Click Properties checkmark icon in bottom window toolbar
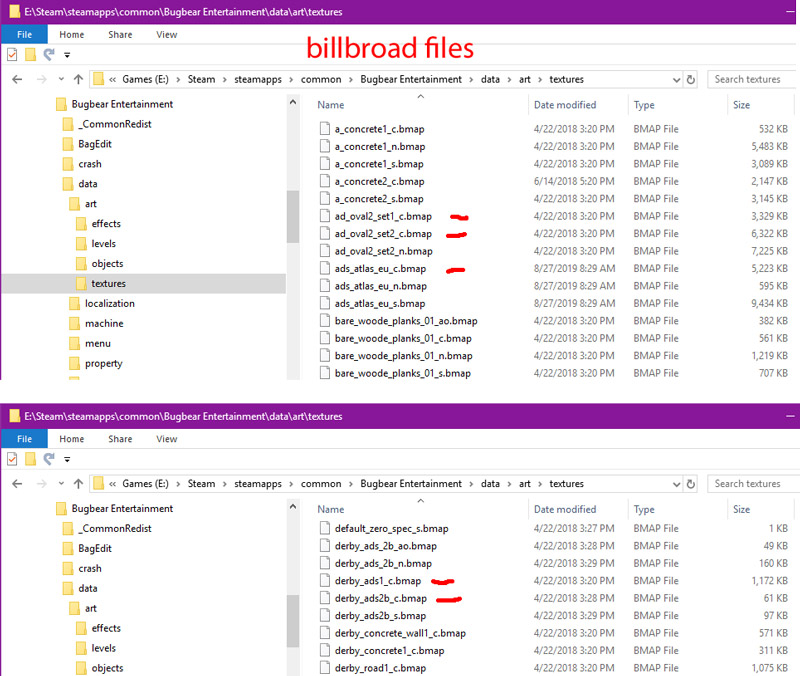Screen dimensions: 800x676 12,459
